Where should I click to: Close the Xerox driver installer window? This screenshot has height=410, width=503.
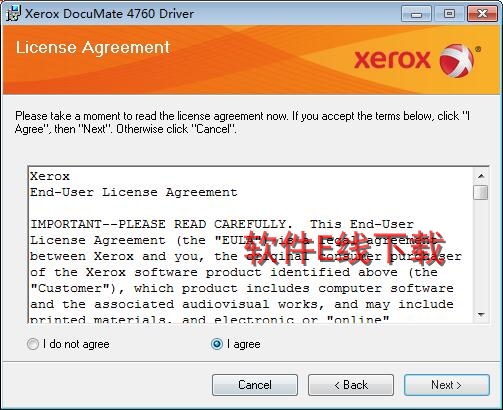[482, 14]
